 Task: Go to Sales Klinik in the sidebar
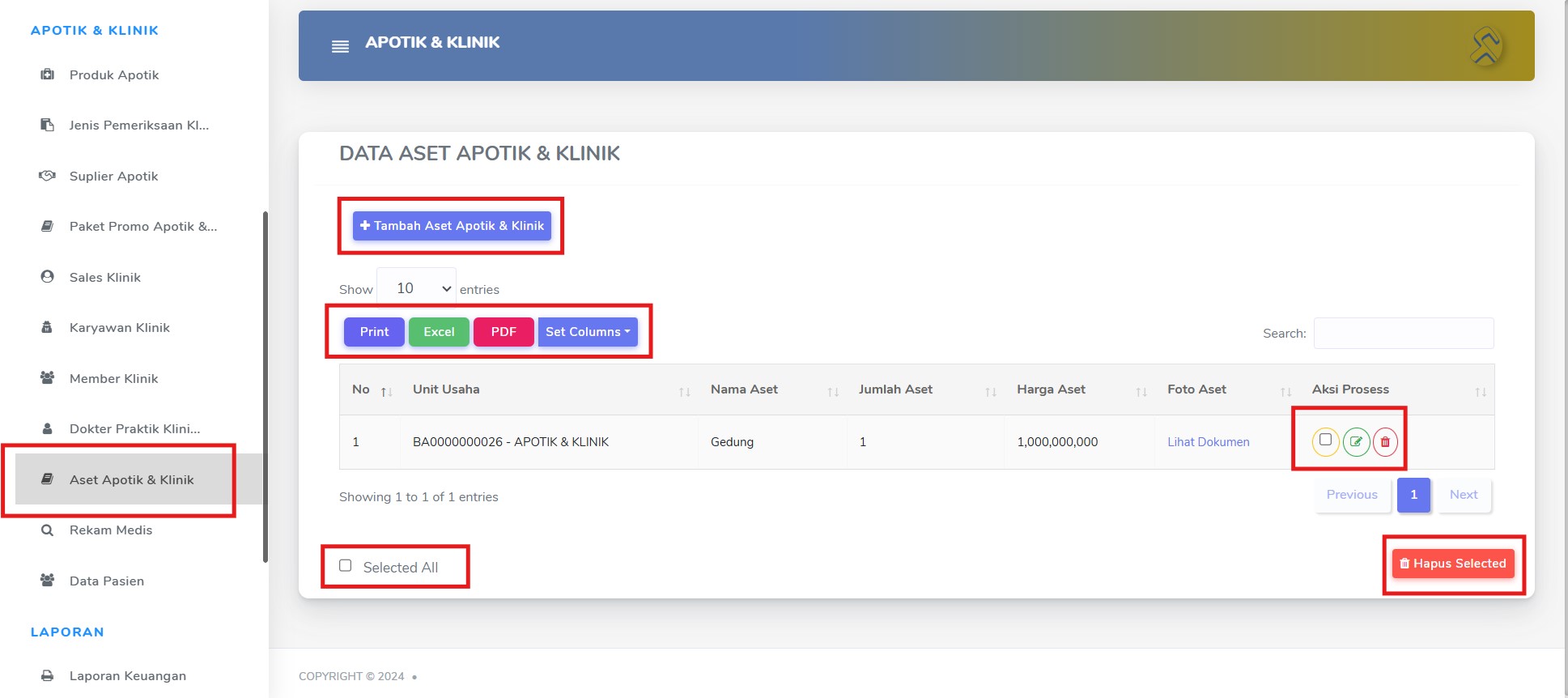(x=105, y=277)
